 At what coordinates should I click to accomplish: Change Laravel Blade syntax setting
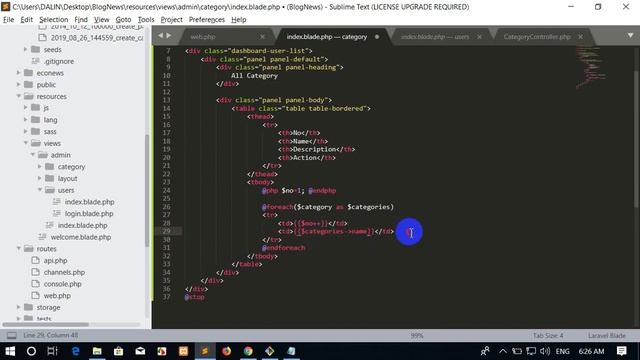(x=607, y=336)
